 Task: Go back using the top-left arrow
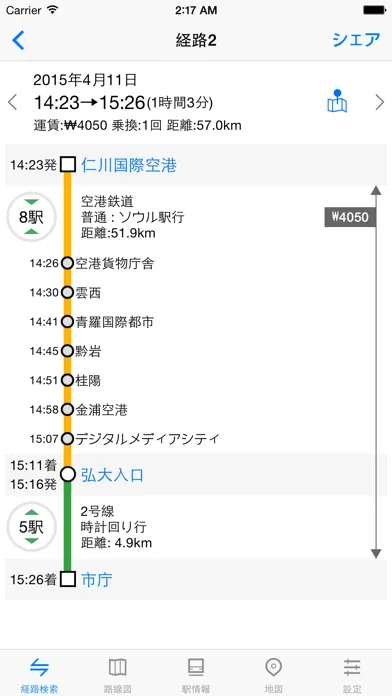coord(19,40)
